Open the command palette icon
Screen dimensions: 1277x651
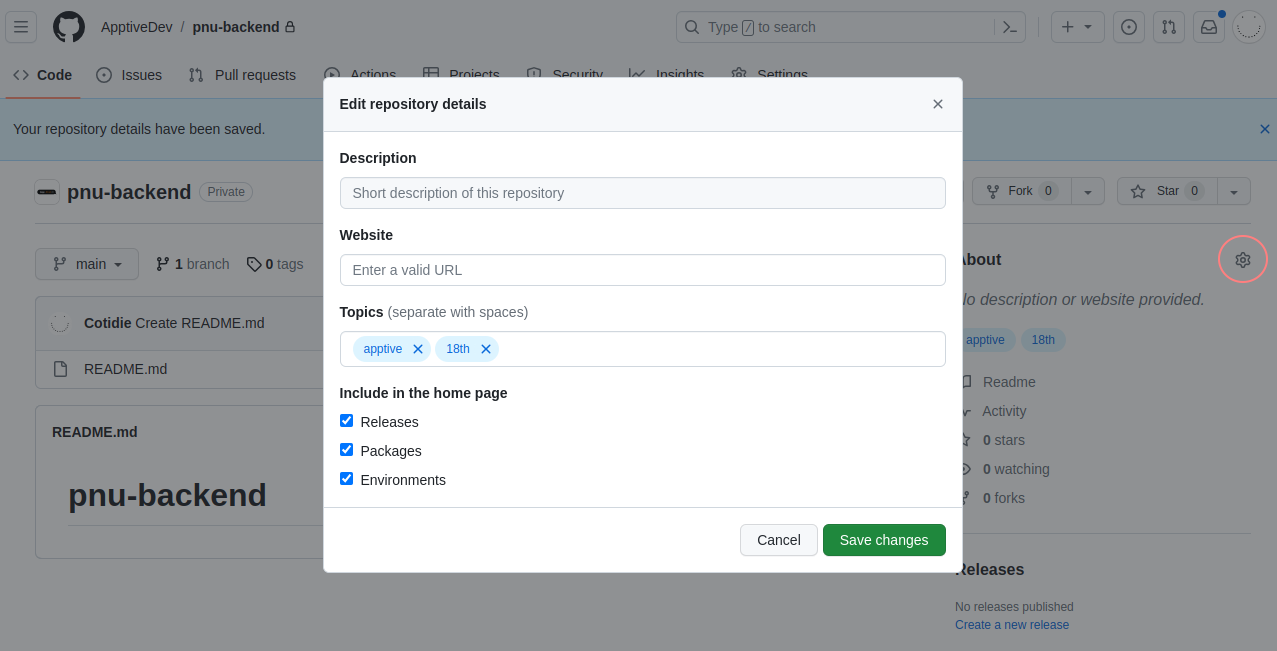tap(1010, 27)
